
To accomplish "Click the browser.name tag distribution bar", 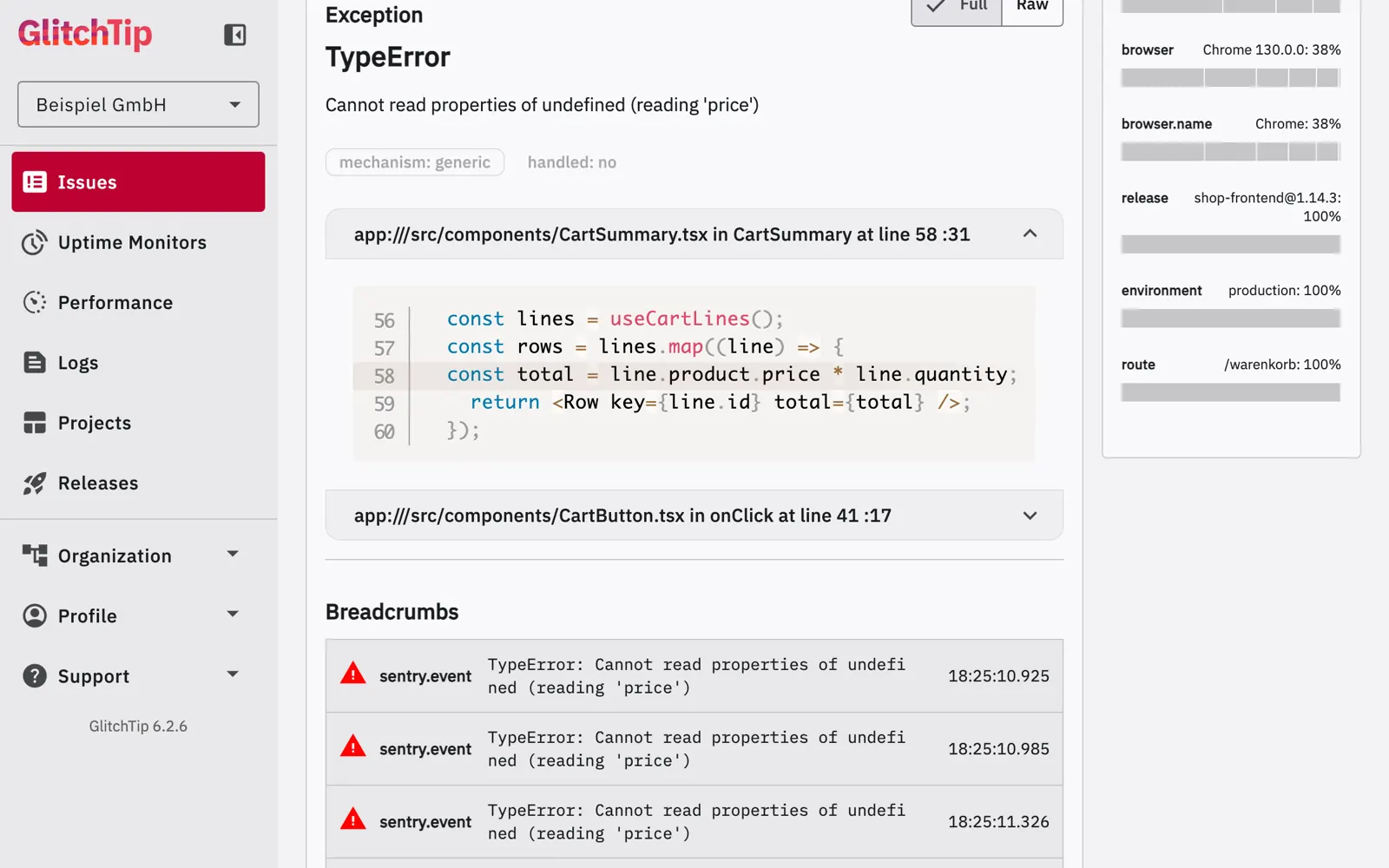I will [x=1231, y=152].
